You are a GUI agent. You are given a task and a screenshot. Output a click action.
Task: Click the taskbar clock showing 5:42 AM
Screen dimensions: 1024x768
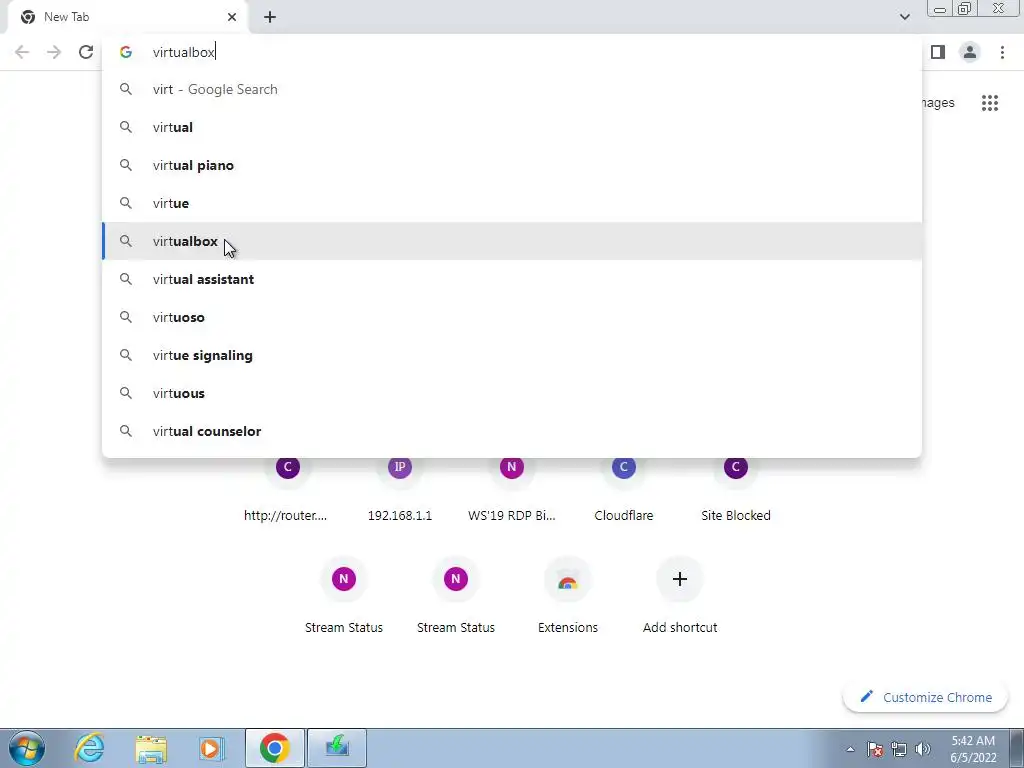point(973,749)
